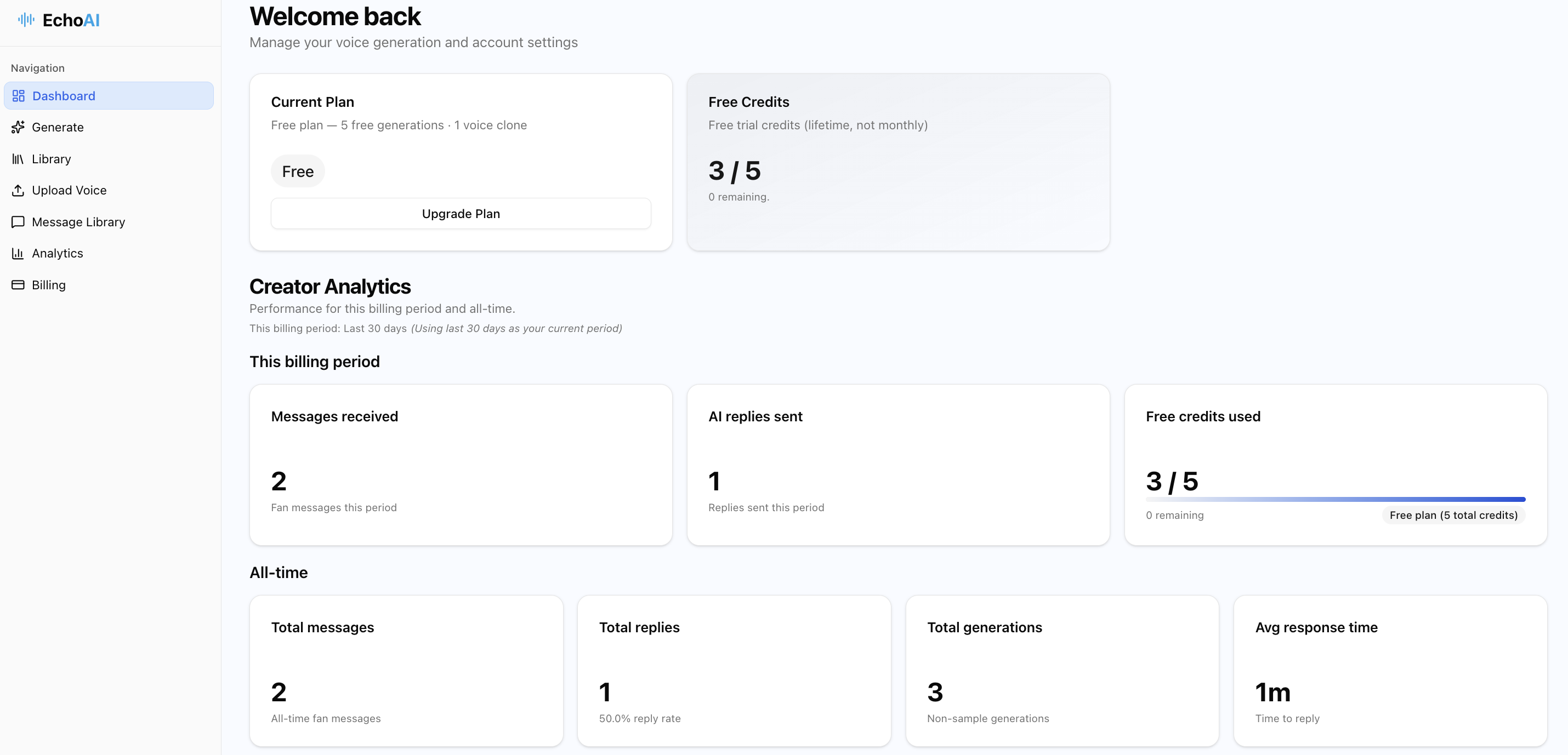Select the Free Credits card
1568x755 pixels.
click(x=899, y=162)
